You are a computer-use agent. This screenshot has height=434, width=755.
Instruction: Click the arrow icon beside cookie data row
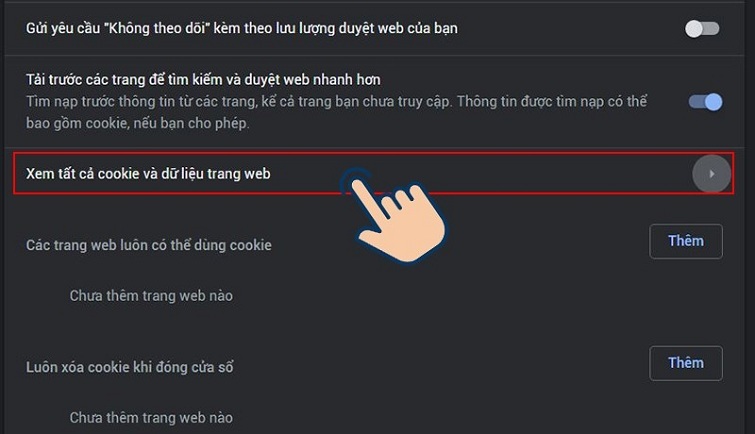tap(712, 174)
